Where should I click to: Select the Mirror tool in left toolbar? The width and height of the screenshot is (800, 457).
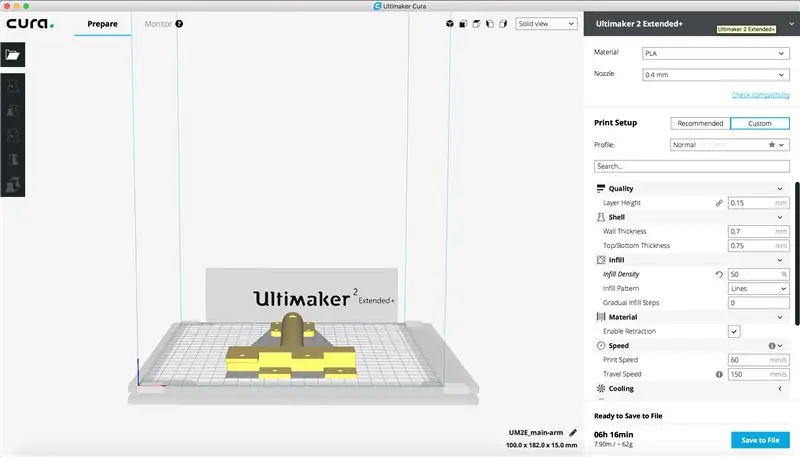coord(13,160)
